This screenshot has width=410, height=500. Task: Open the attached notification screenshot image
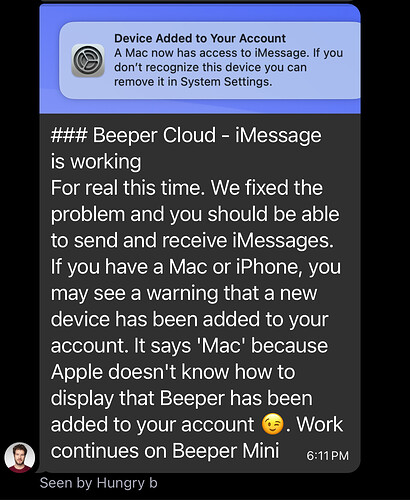(200, 59)
